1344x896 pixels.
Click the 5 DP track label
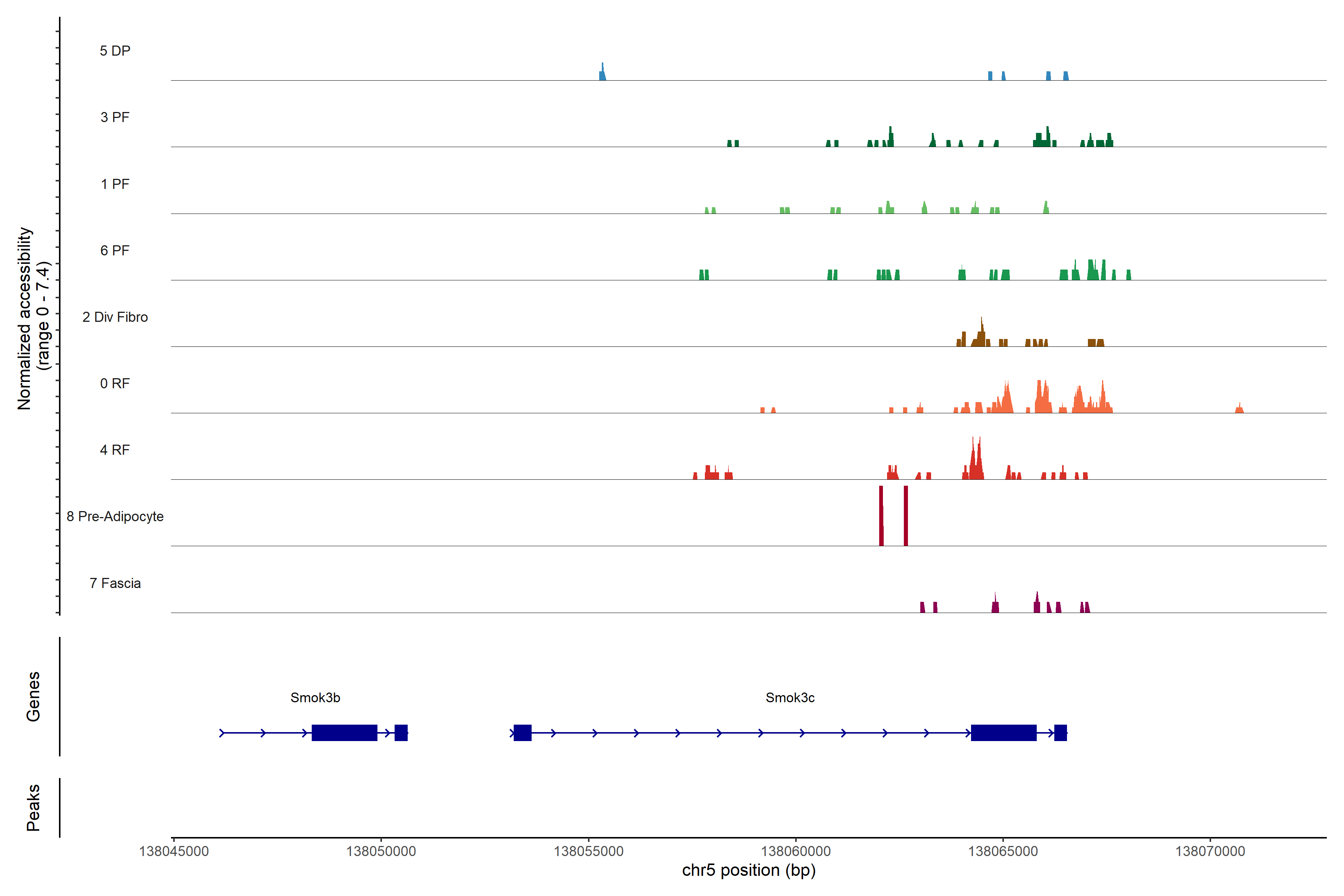pyautogui.click(x=115, y=51)
